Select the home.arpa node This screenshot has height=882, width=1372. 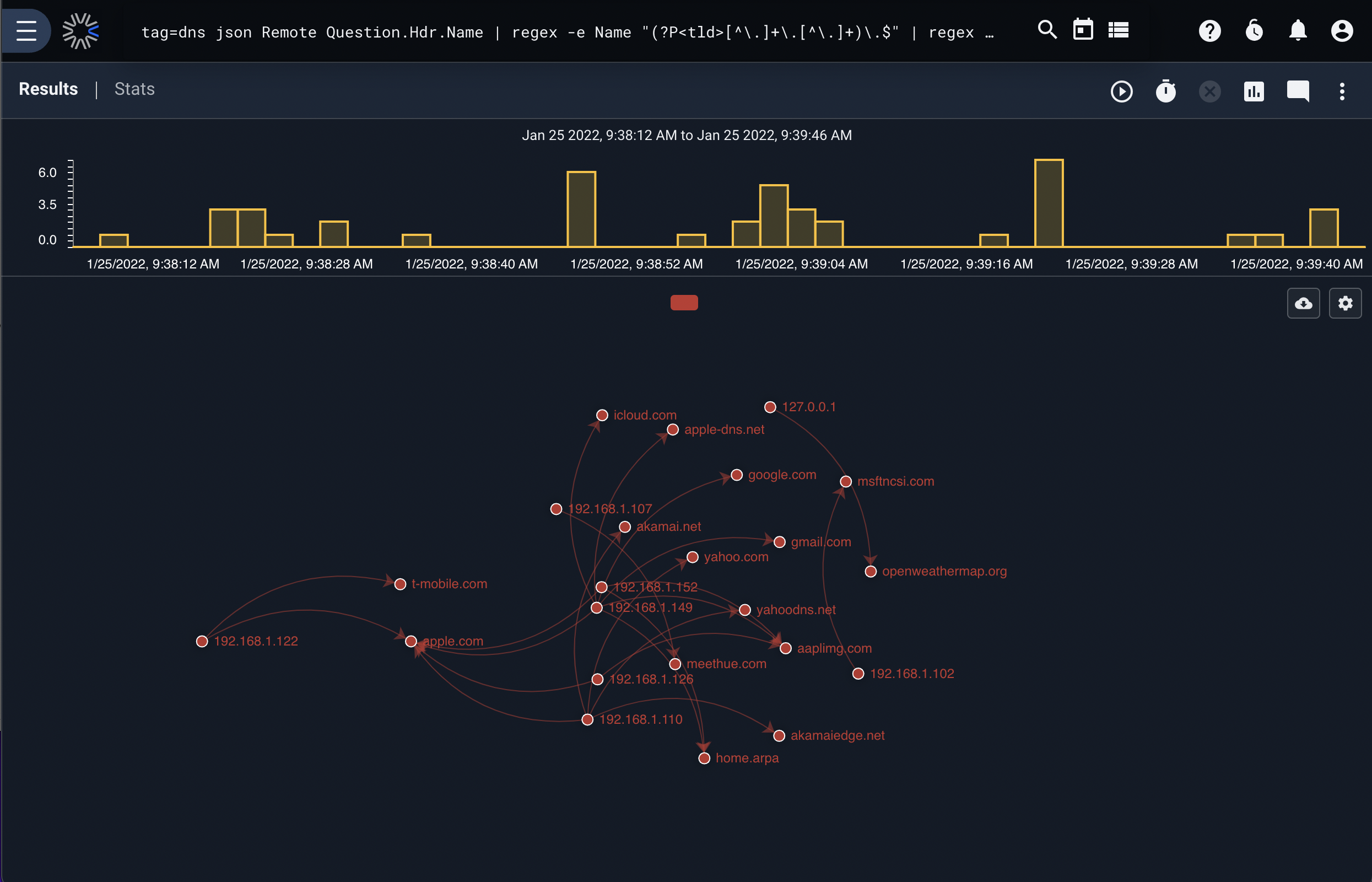[x=704, y=759]
